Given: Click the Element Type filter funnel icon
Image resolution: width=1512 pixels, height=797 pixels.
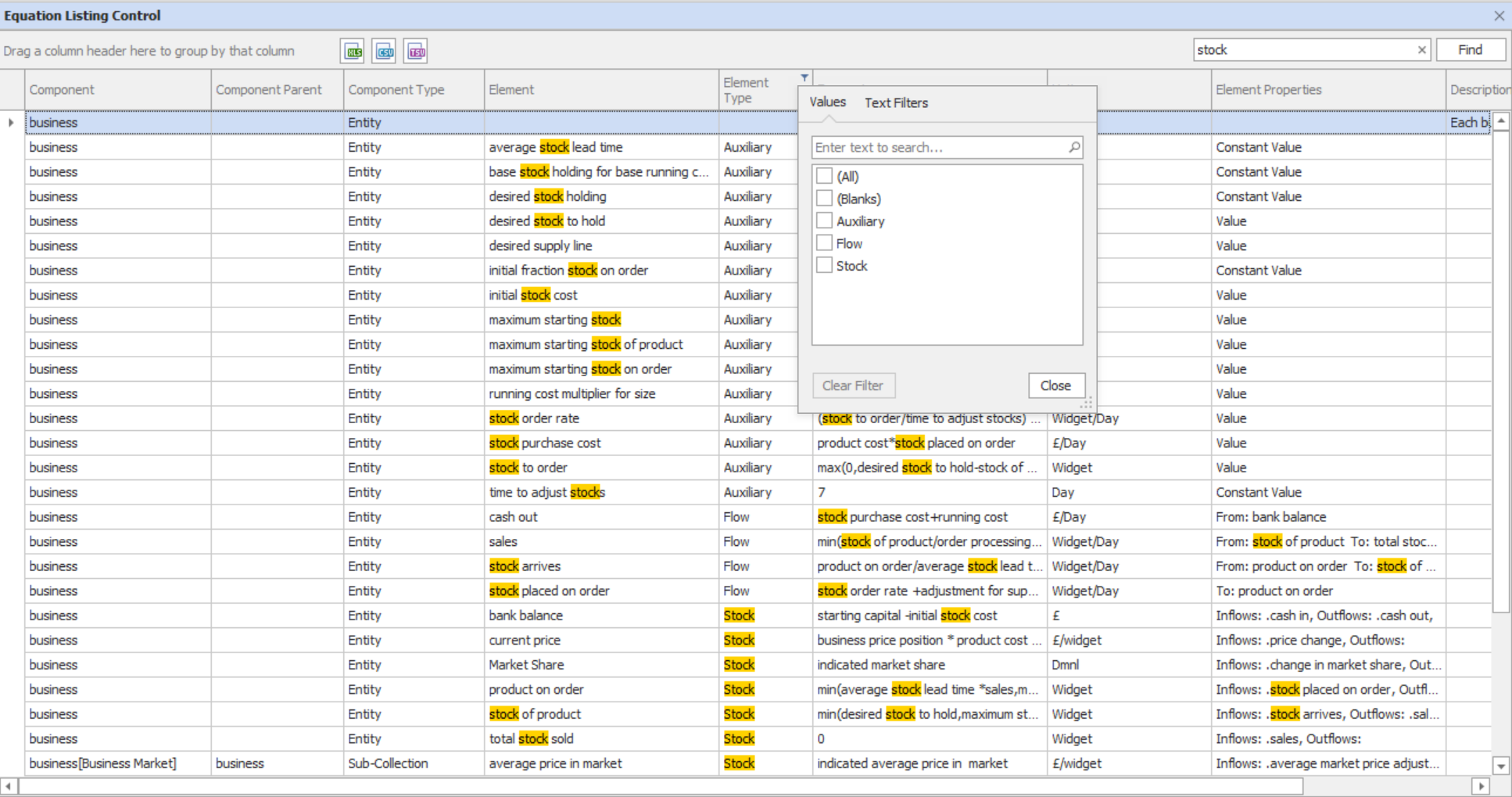Looking at the screenshot, I should 804,77.
